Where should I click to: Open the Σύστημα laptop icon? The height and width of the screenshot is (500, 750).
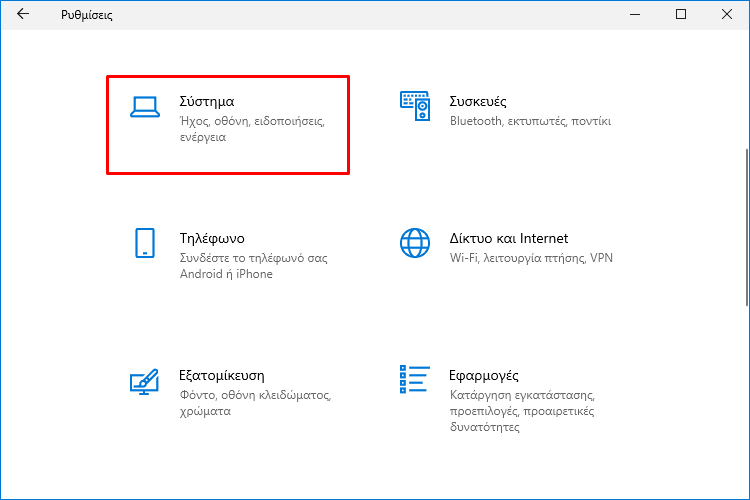tap(145, 107)
